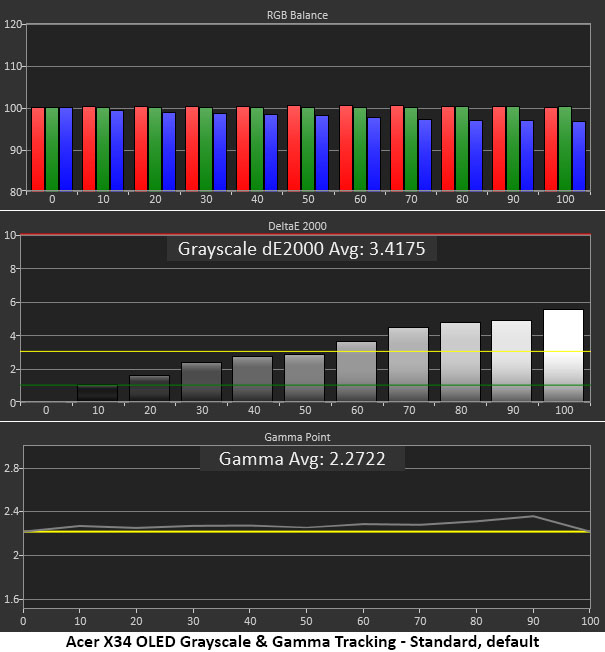Click the red bar at 90 in RGB Balance
Image resolution: width=605 pixels, height=652 pixels.
(x=499, y=148)
